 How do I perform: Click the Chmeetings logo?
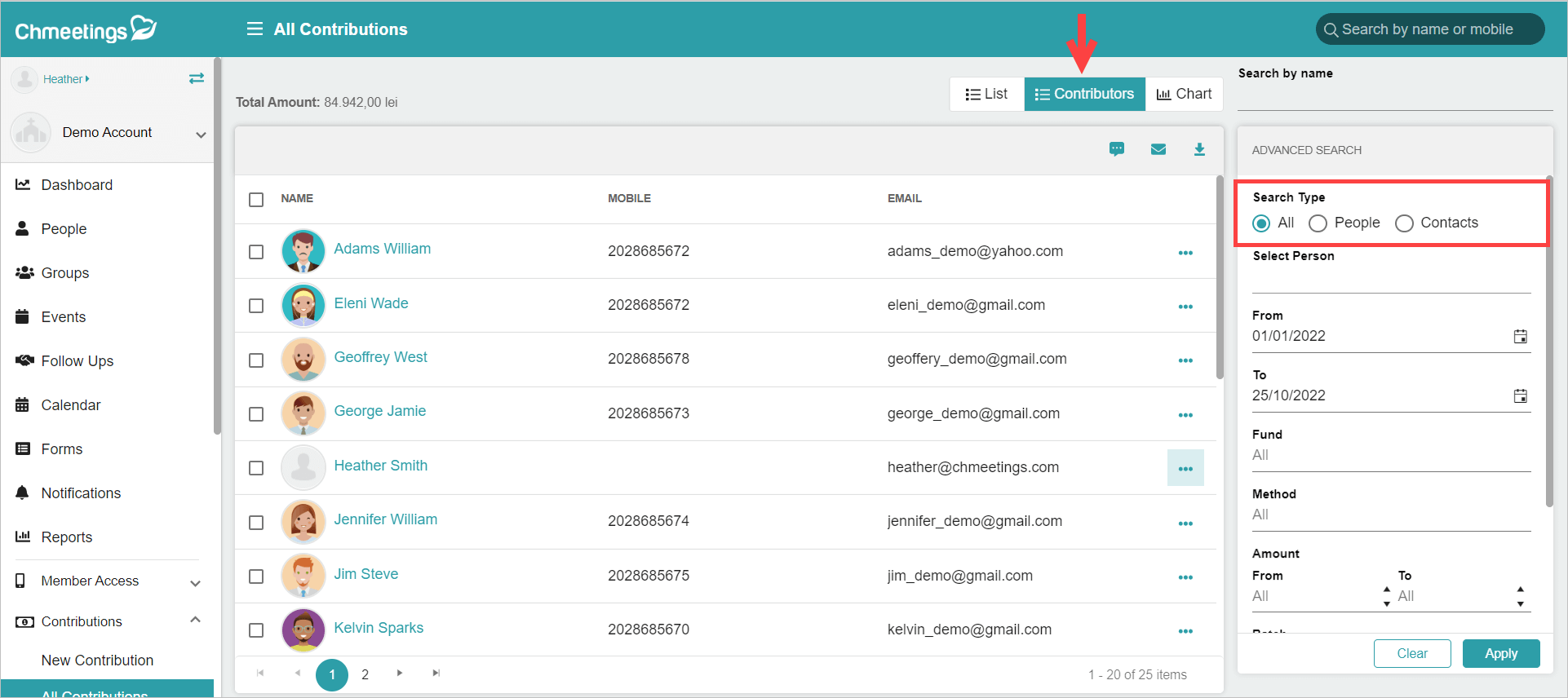tap(86, 29)
